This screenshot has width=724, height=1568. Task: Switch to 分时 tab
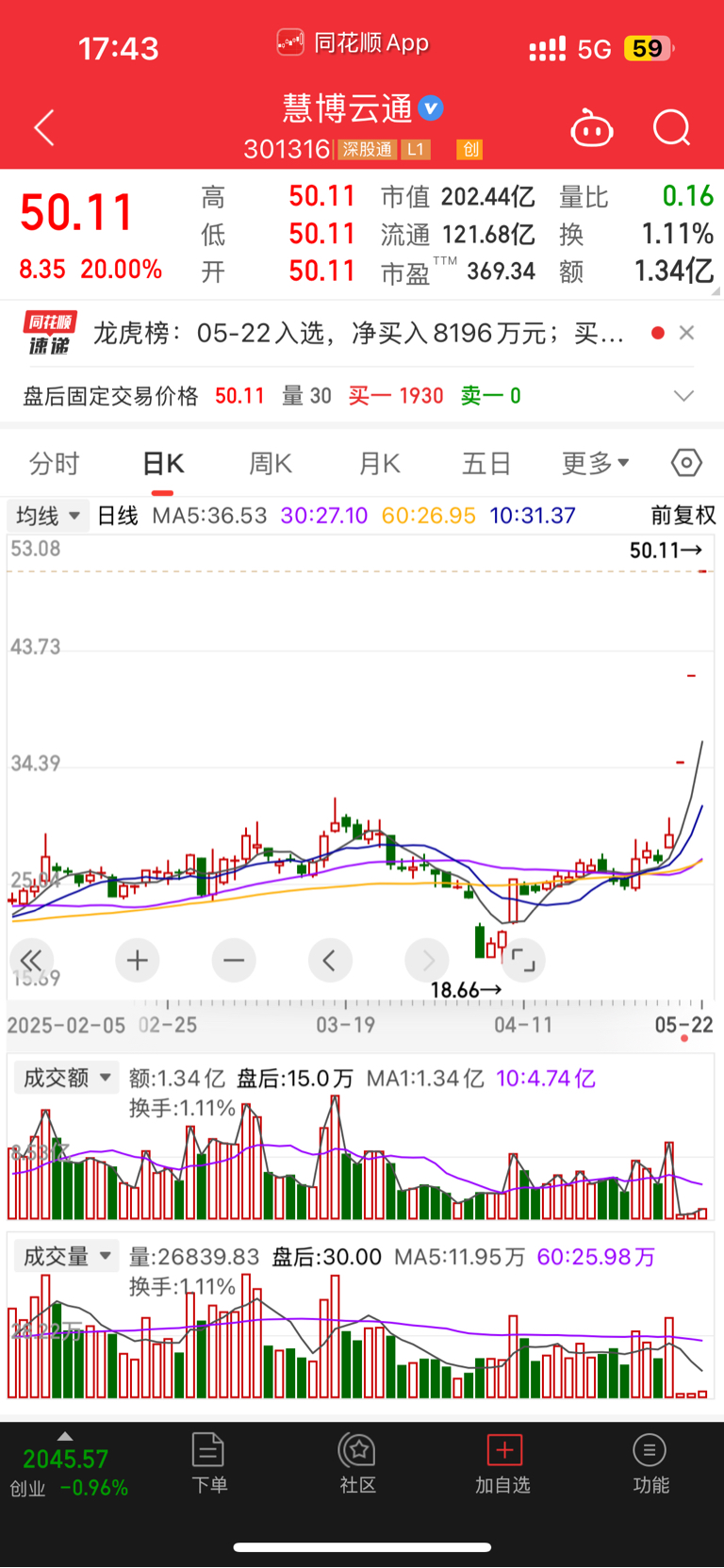[55, 464]
